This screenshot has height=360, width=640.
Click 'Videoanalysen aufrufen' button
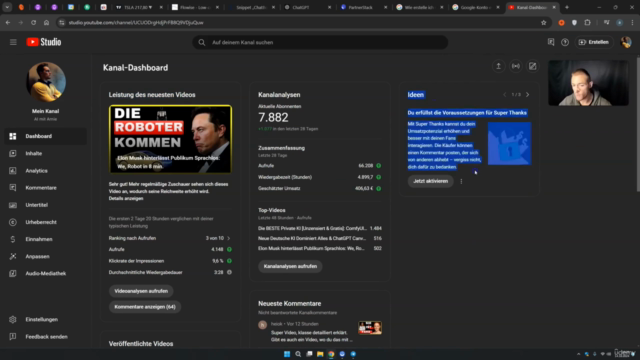pyautogui.click(x=141, y=291)
